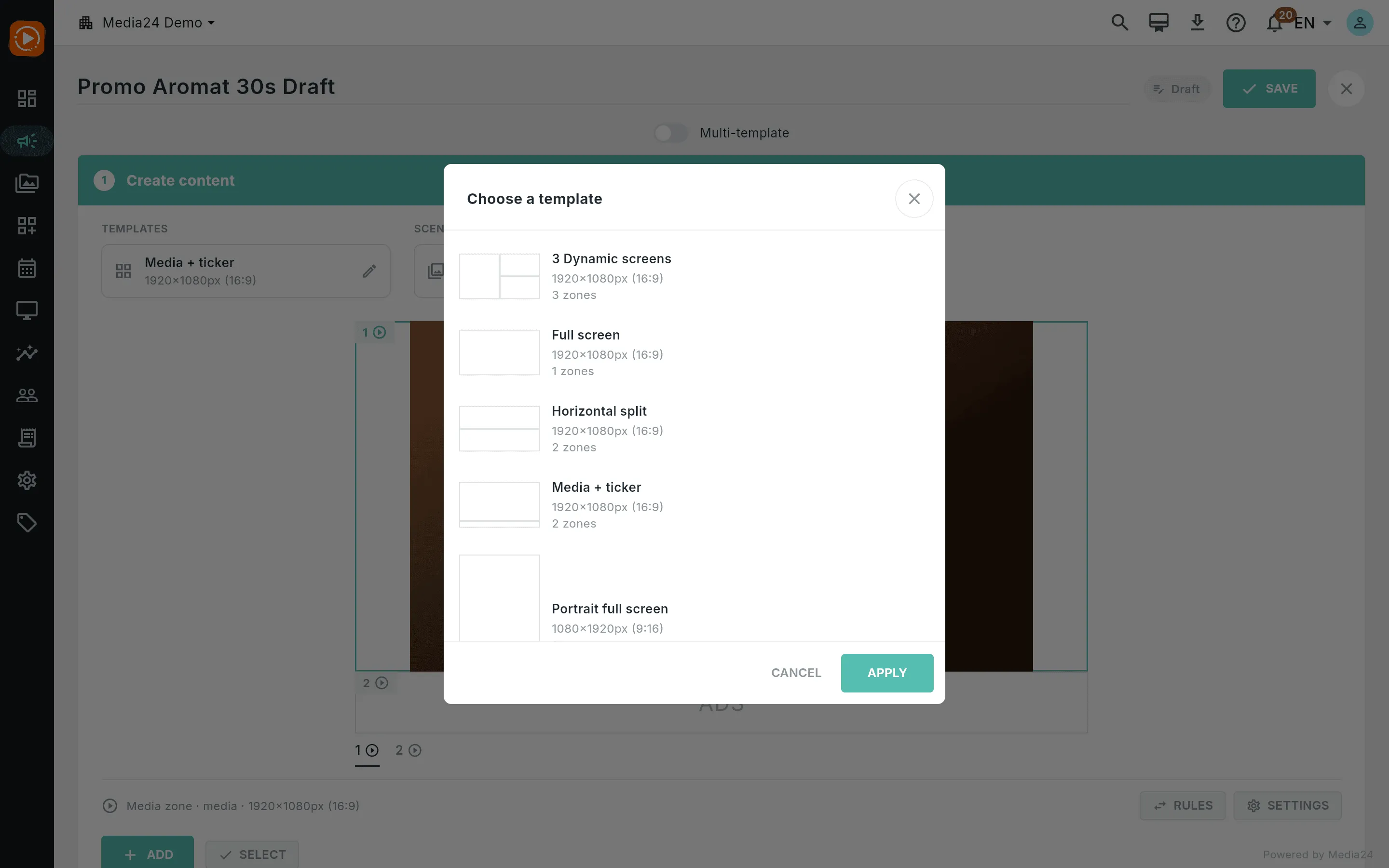This screenshot has width=1389, height=868.
Task: Click the Save button
Action: point(1269,88)
